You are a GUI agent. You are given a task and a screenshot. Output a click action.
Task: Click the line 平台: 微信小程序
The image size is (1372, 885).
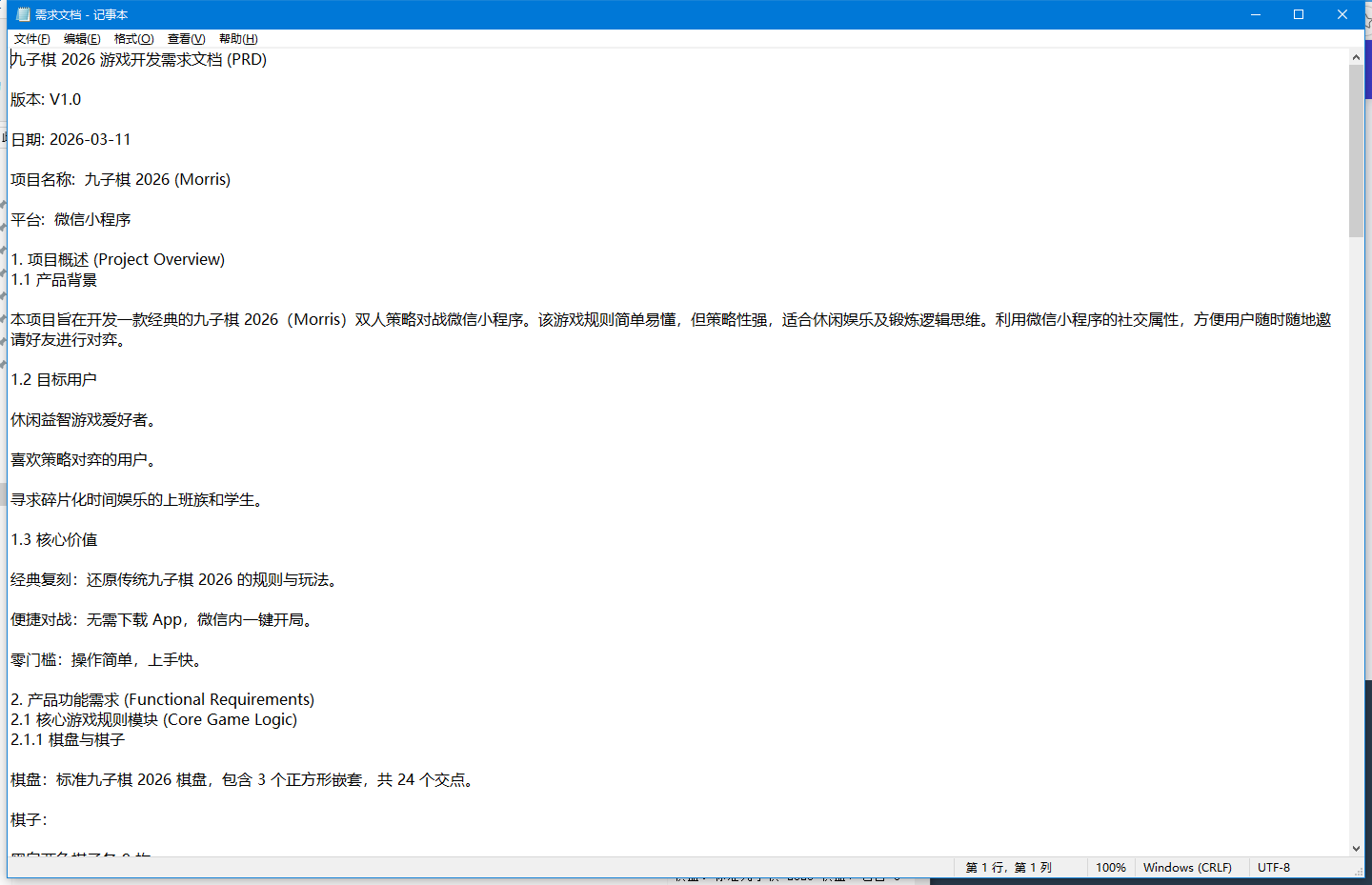[x=71, y=219]
